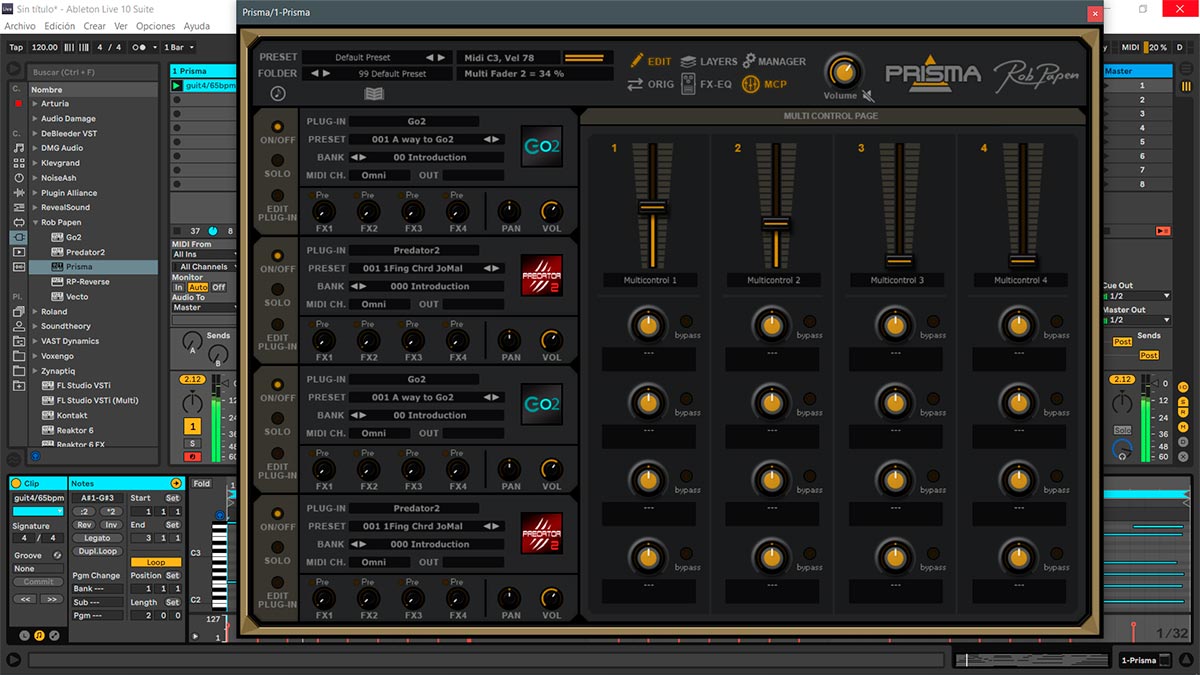Open the Sounds category in Ableton browser
Viewport: 1200px width, 675px height.
click(x=18, y=147)
